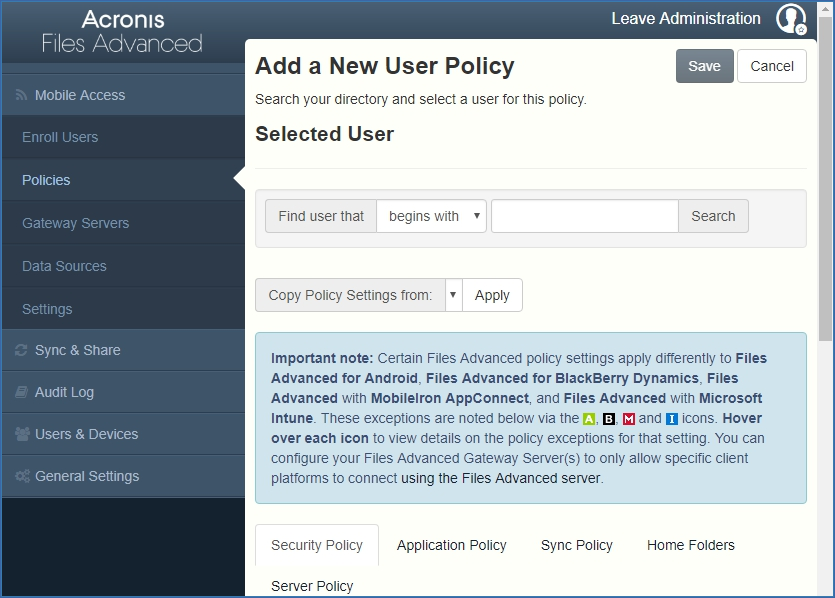Click the user profile avatar icon
Image resolution: width=835 pixels, height=598 pixels.
pos(791,19)
